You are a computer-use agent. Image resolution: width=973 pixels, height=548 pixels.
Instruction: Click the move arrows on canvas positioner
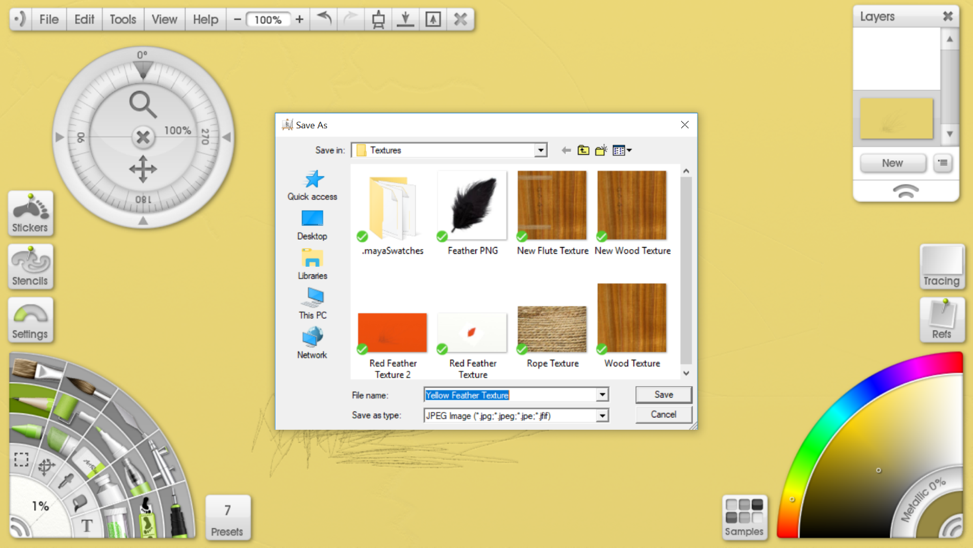click(x=143, y=169)
